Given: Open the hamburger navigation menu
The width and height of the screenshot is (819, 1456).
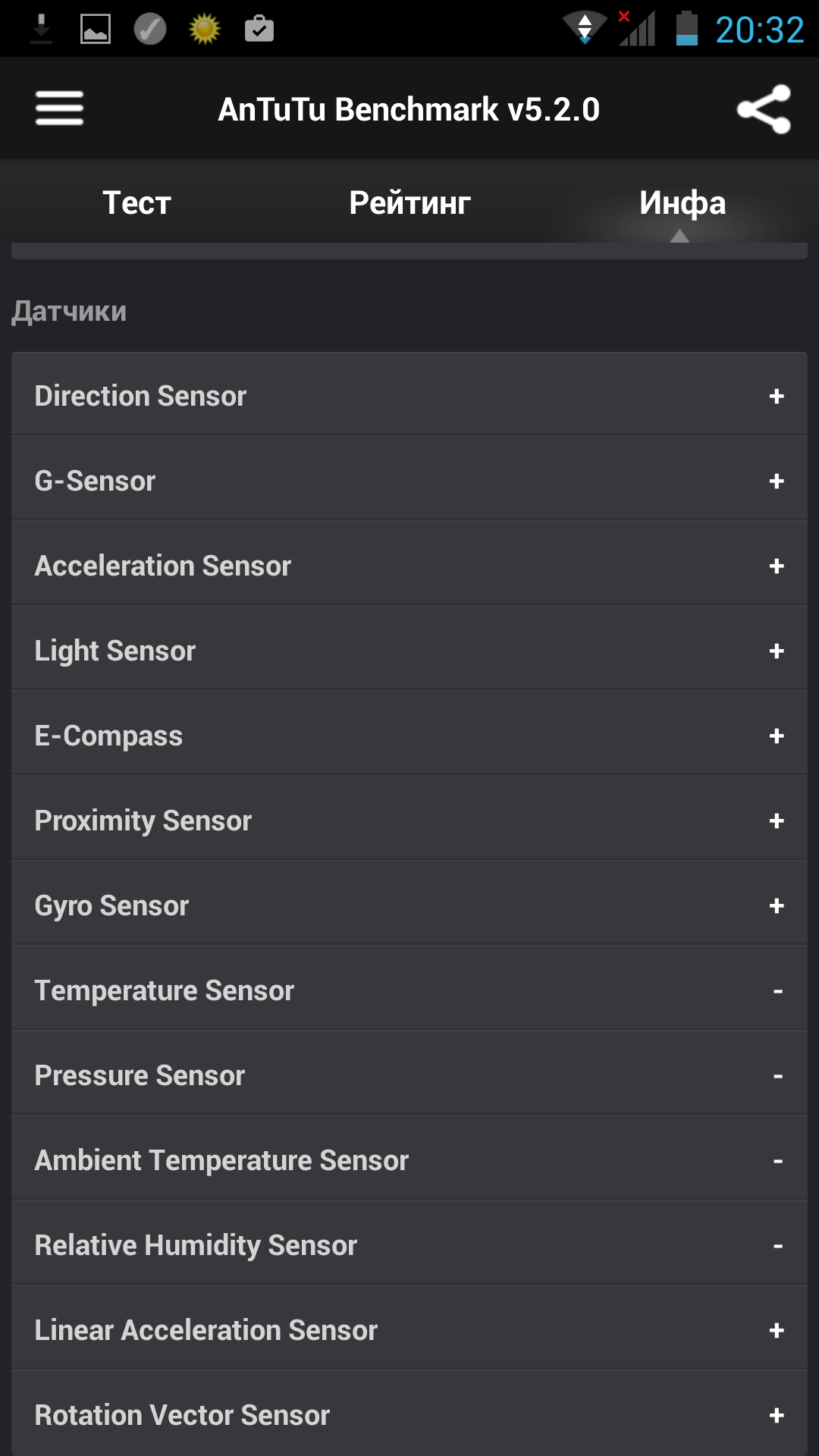Looking at the screenshot, I should click(59, 108).
